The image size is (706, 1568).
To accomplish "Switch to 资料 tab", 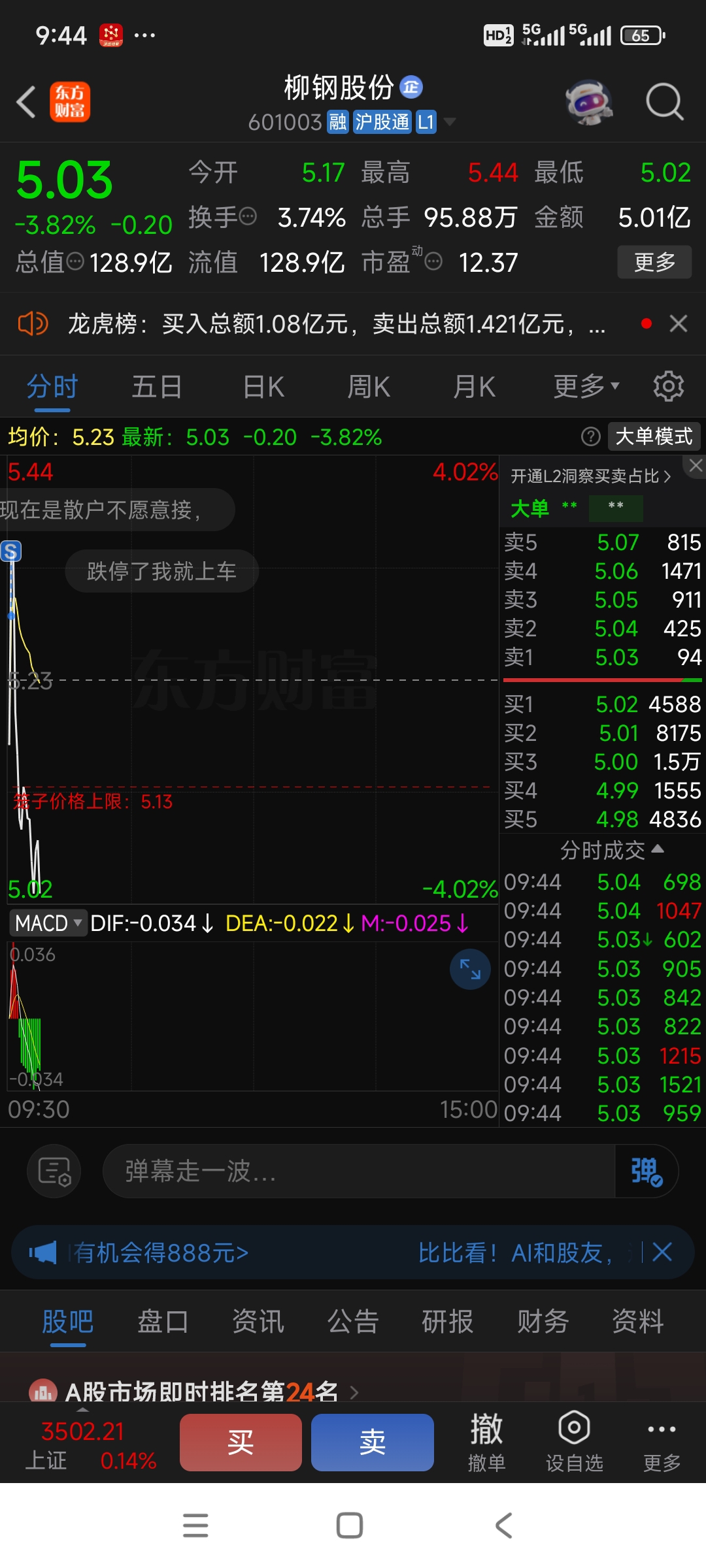I will 638,1321.
